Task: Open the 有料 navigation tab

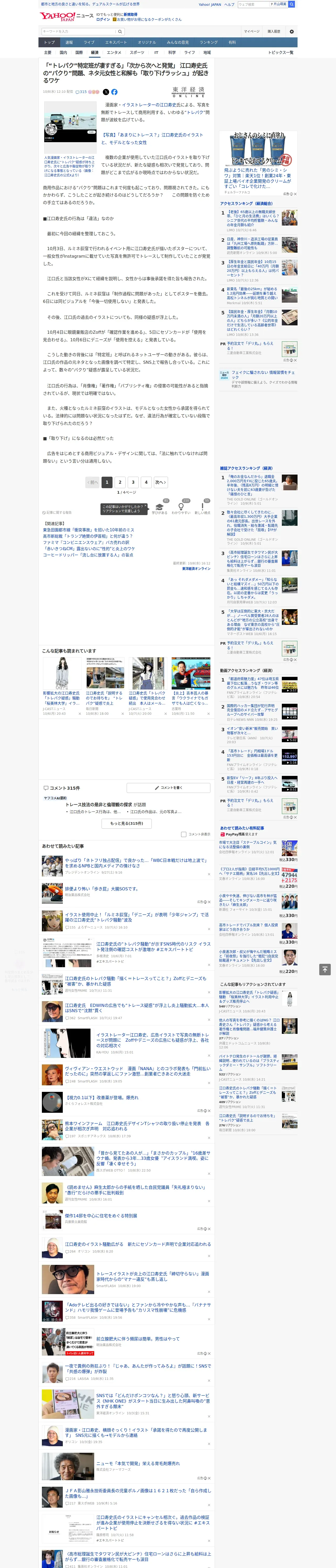Action: (232, 43)
